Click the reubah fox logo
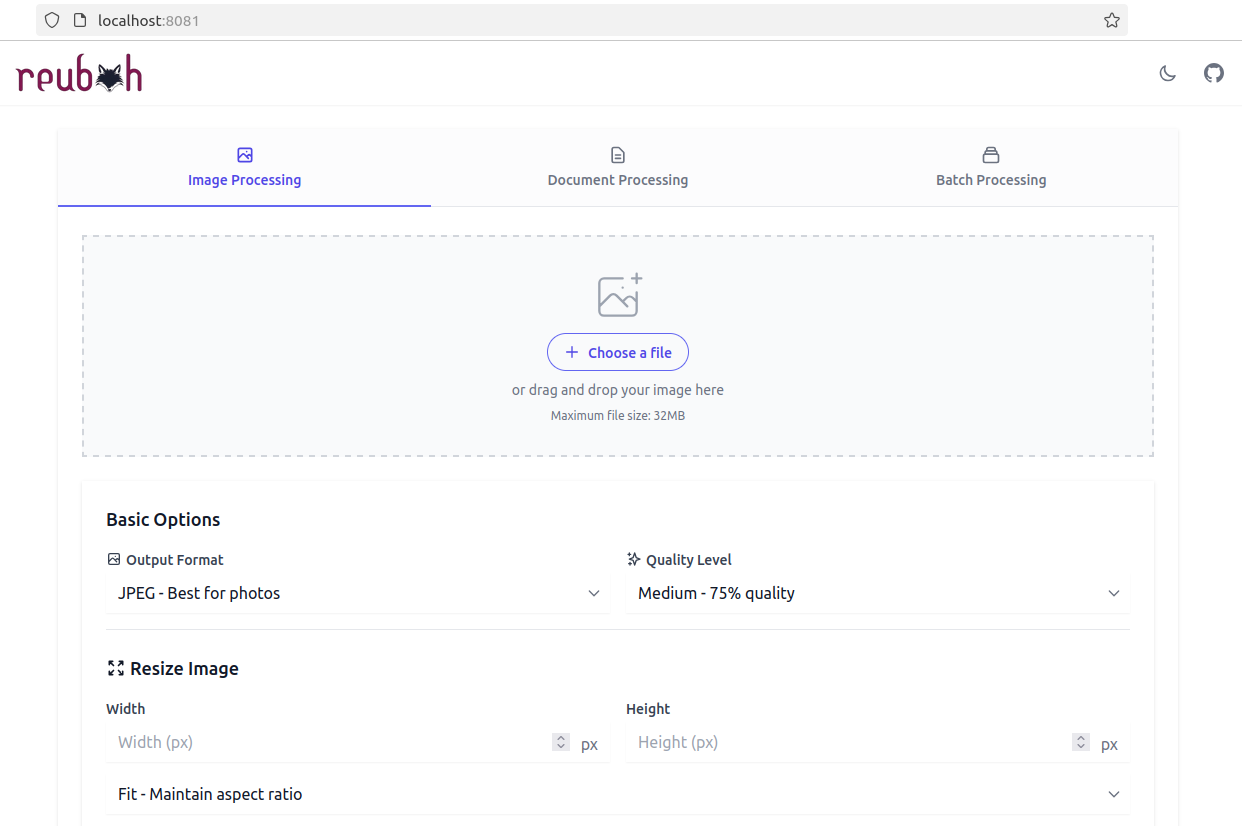 [x=80, y=76]
